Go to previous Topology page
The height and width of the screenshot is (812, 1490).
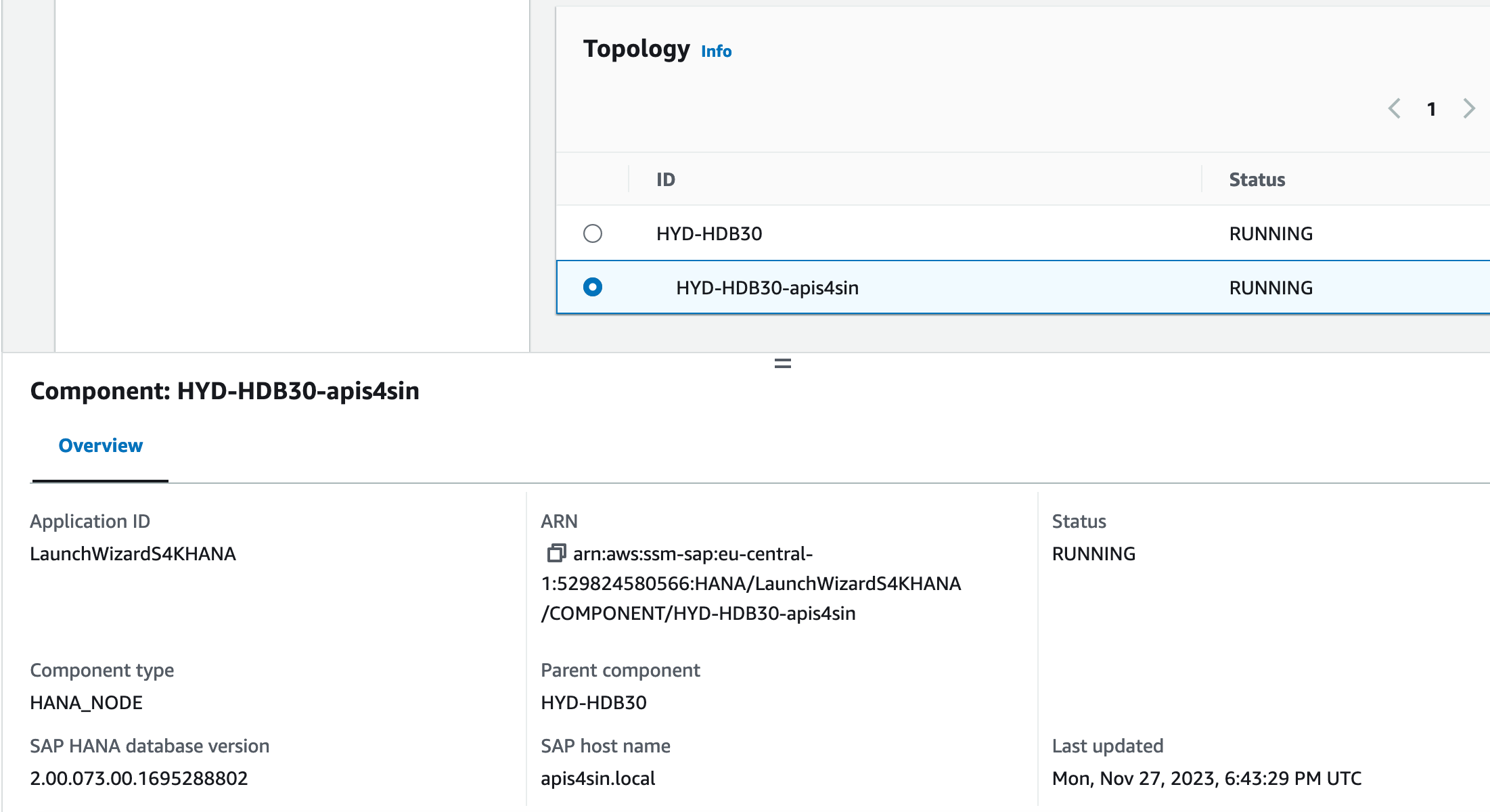1395,109
